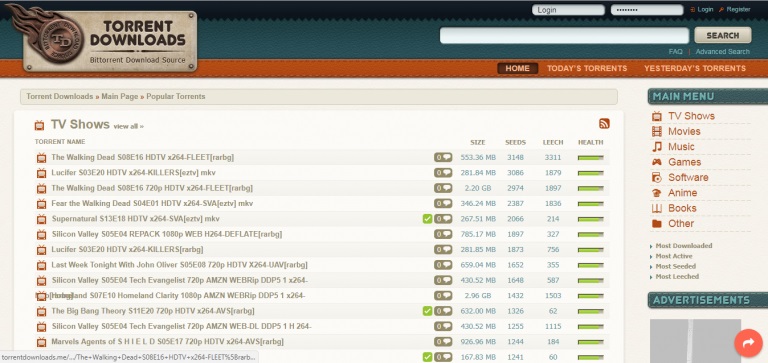This screenshot has width=768, height=363.
Task: Click the main search input field
Action: click(x=564, y=35)
